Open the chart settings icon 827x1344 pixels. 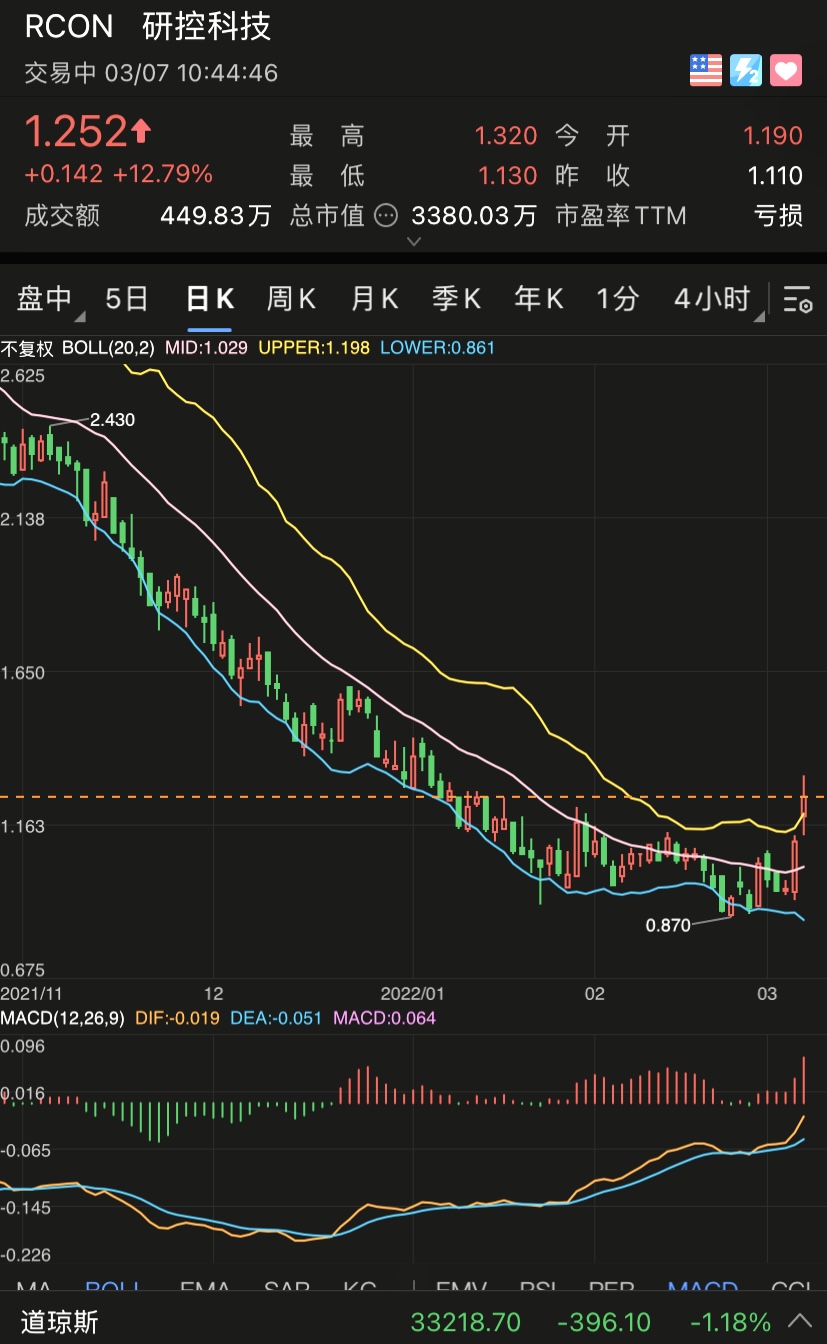(x=797, y=299)
